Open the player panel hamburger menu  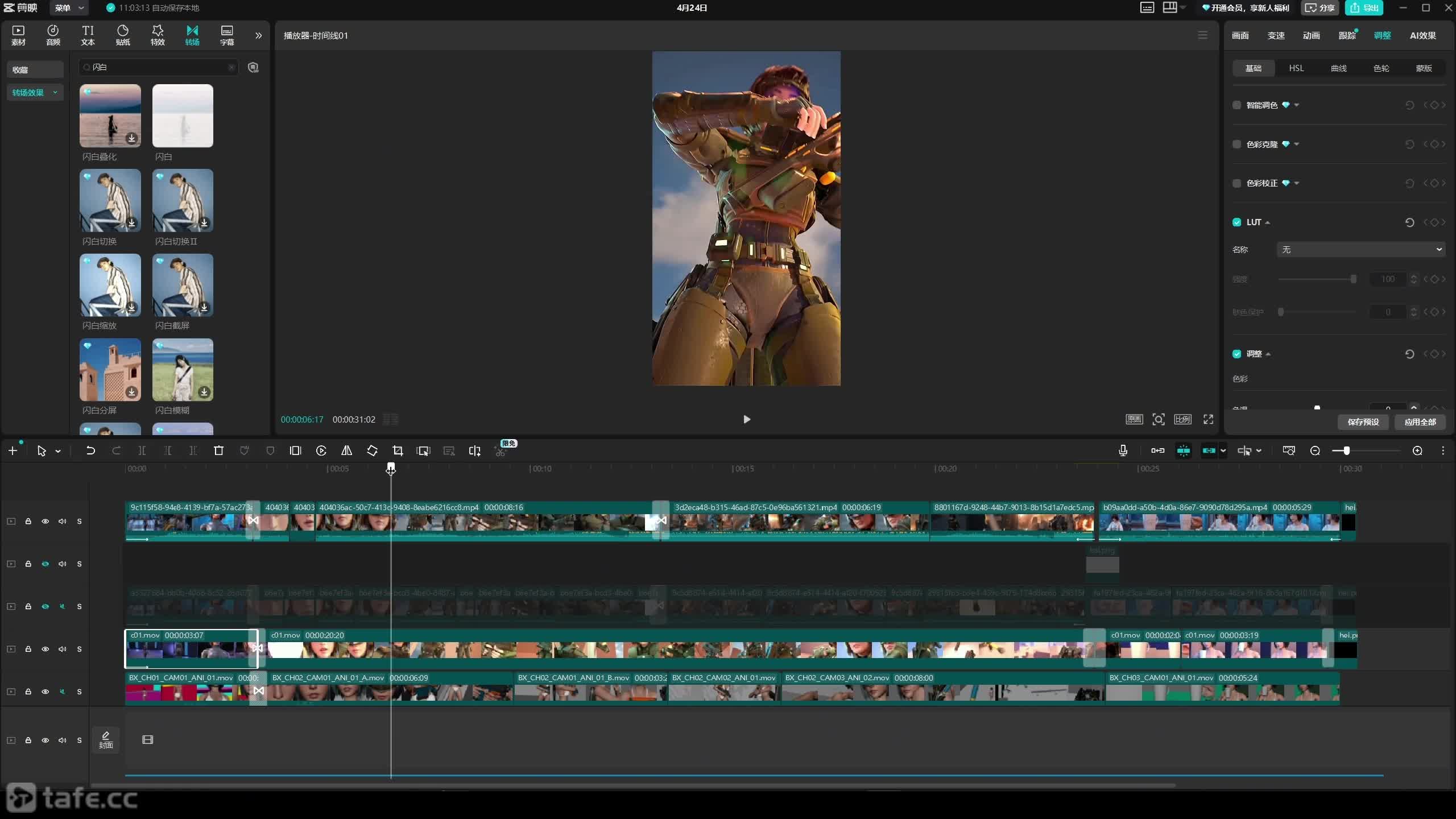(x=1202, y=35)
